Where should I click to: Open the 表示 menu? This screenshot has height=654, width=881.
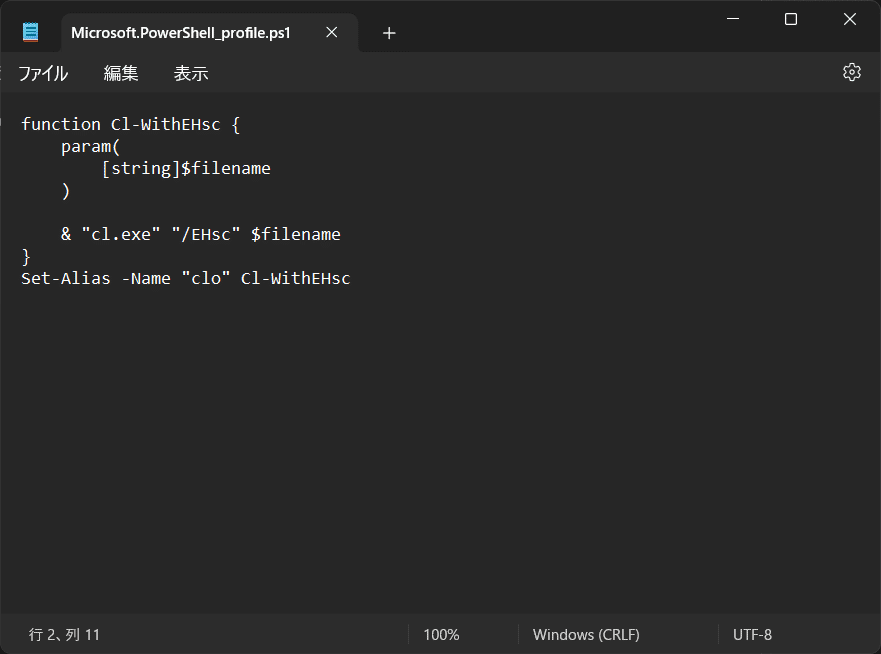(x=190, y=72)
